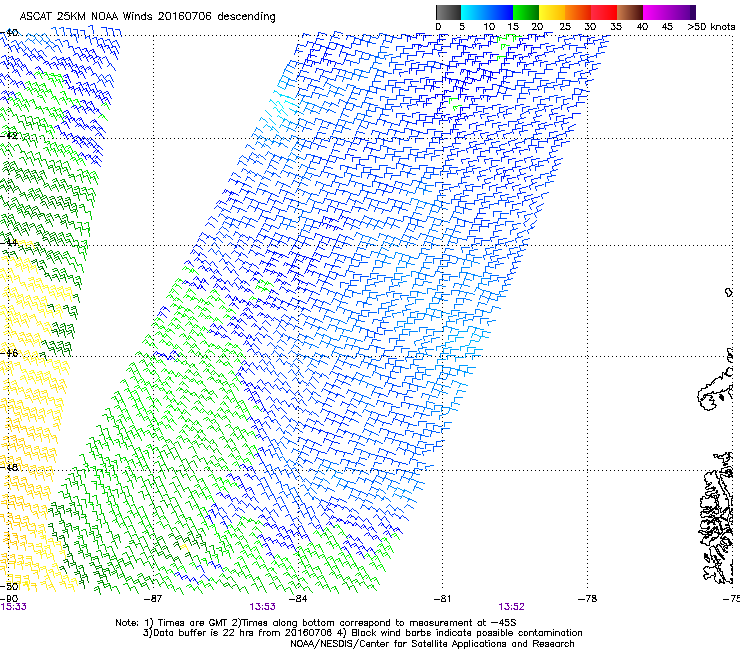Screen dimensions: 740x650
Task: Click the yellow 20-25 knots color segment
Action: (x=552, y=12)
